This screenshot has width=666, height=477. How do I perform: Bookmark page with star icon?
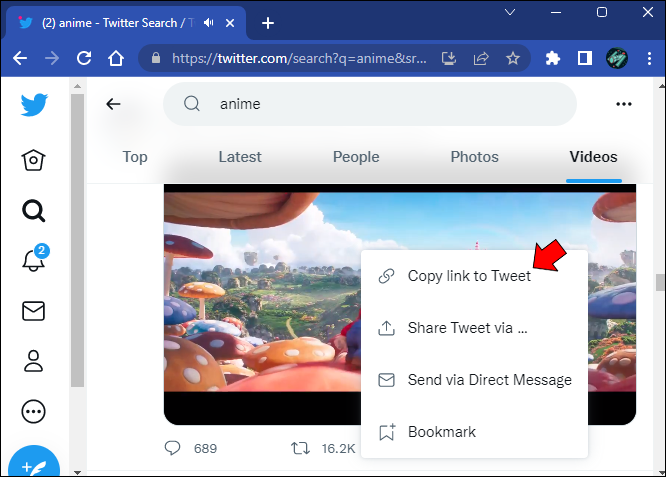(x=513, y=58)
